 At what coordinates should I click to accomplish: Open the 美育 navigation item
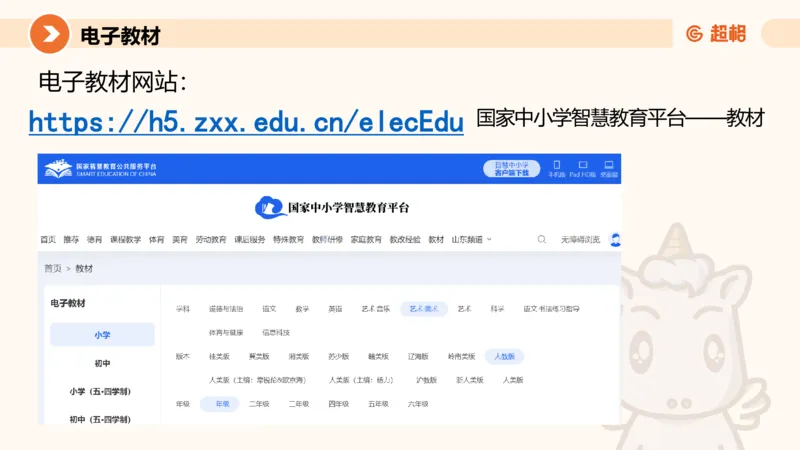coord(180,239)
